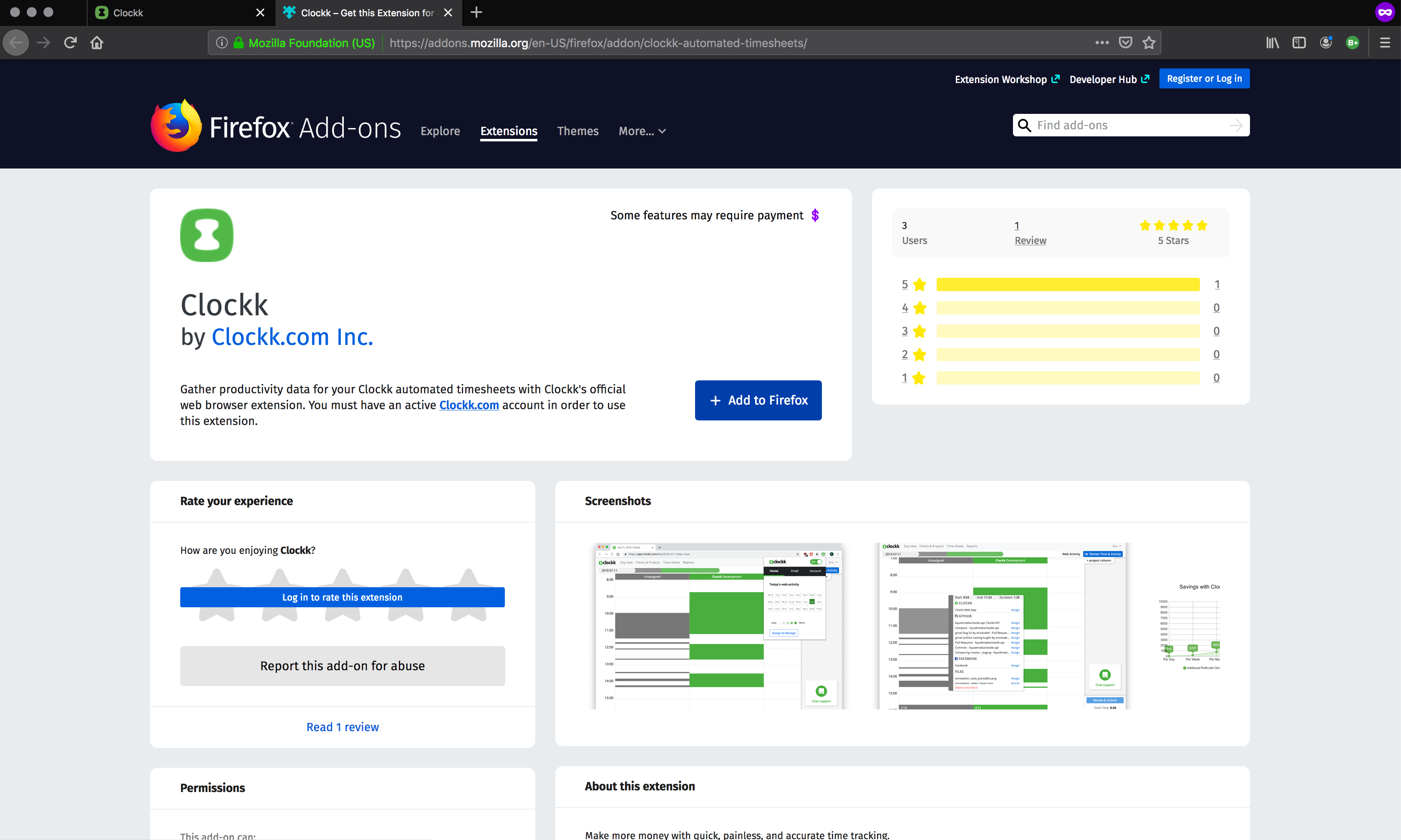
Task: Go back with the browser back arrow
Action: [x=16, y=43]
